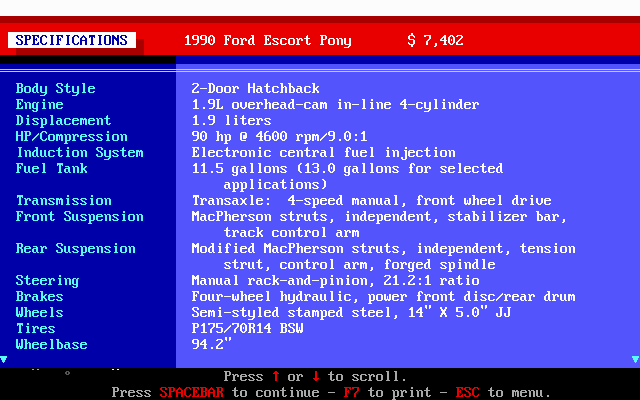Click the Front Suspension label
Viewport: 640px width, 400px height.
(x=79, y=217)
